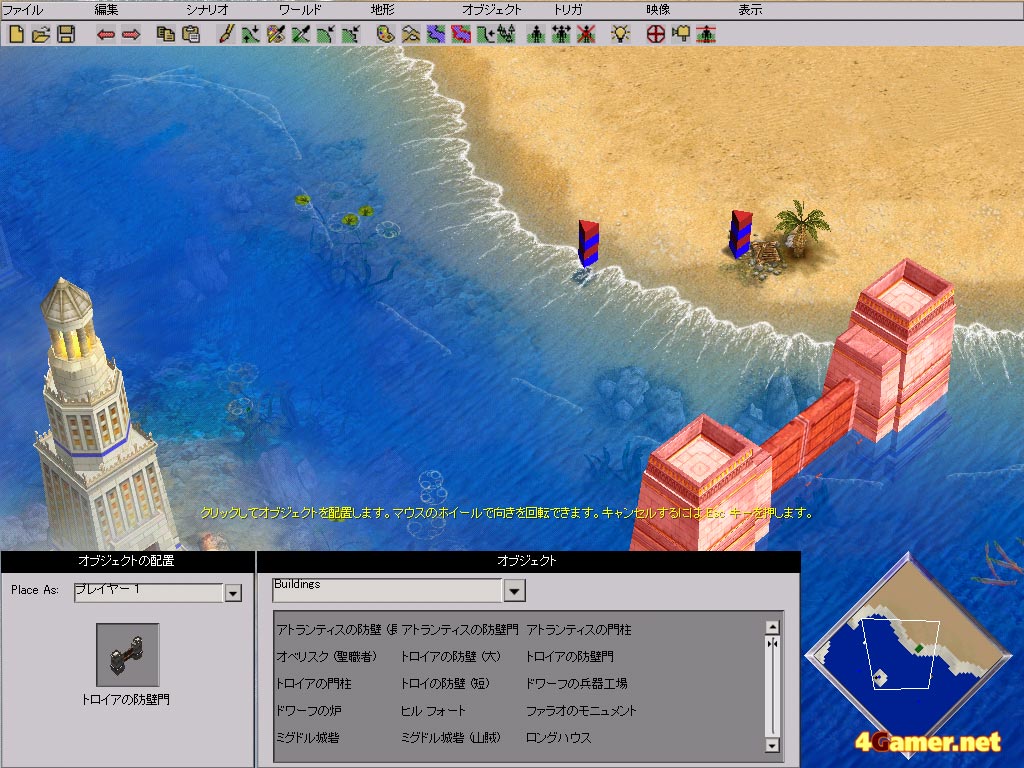Select ドワーフの兵器工場 in the object list

[x=577, y=684]
